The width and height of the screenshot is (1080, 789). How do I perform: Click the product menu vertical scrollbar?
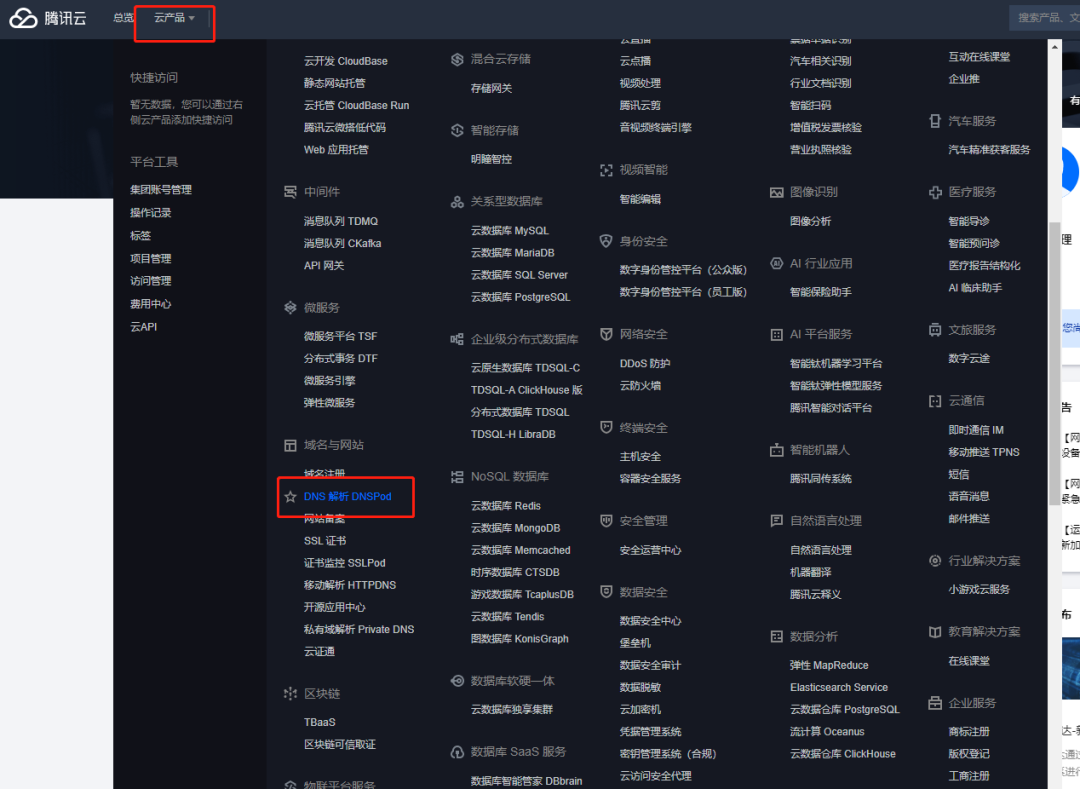(1055, 364)
